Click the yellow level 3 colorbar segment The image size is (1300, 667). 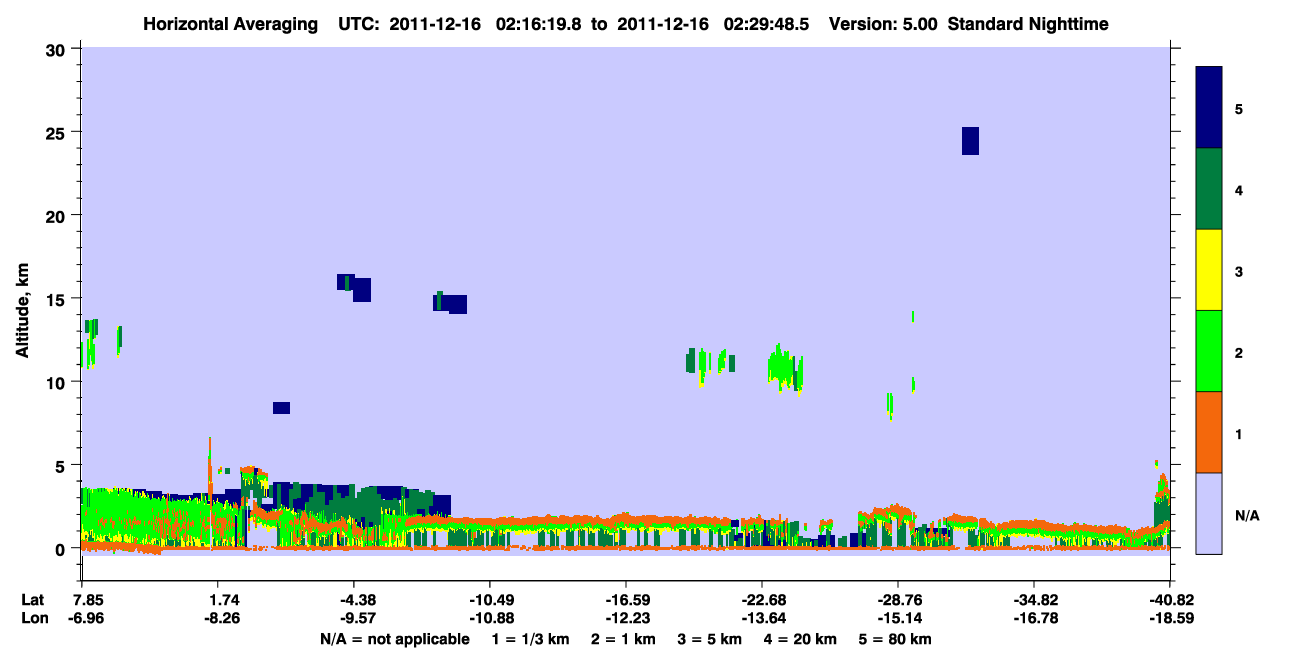(x=1209, y=270)
